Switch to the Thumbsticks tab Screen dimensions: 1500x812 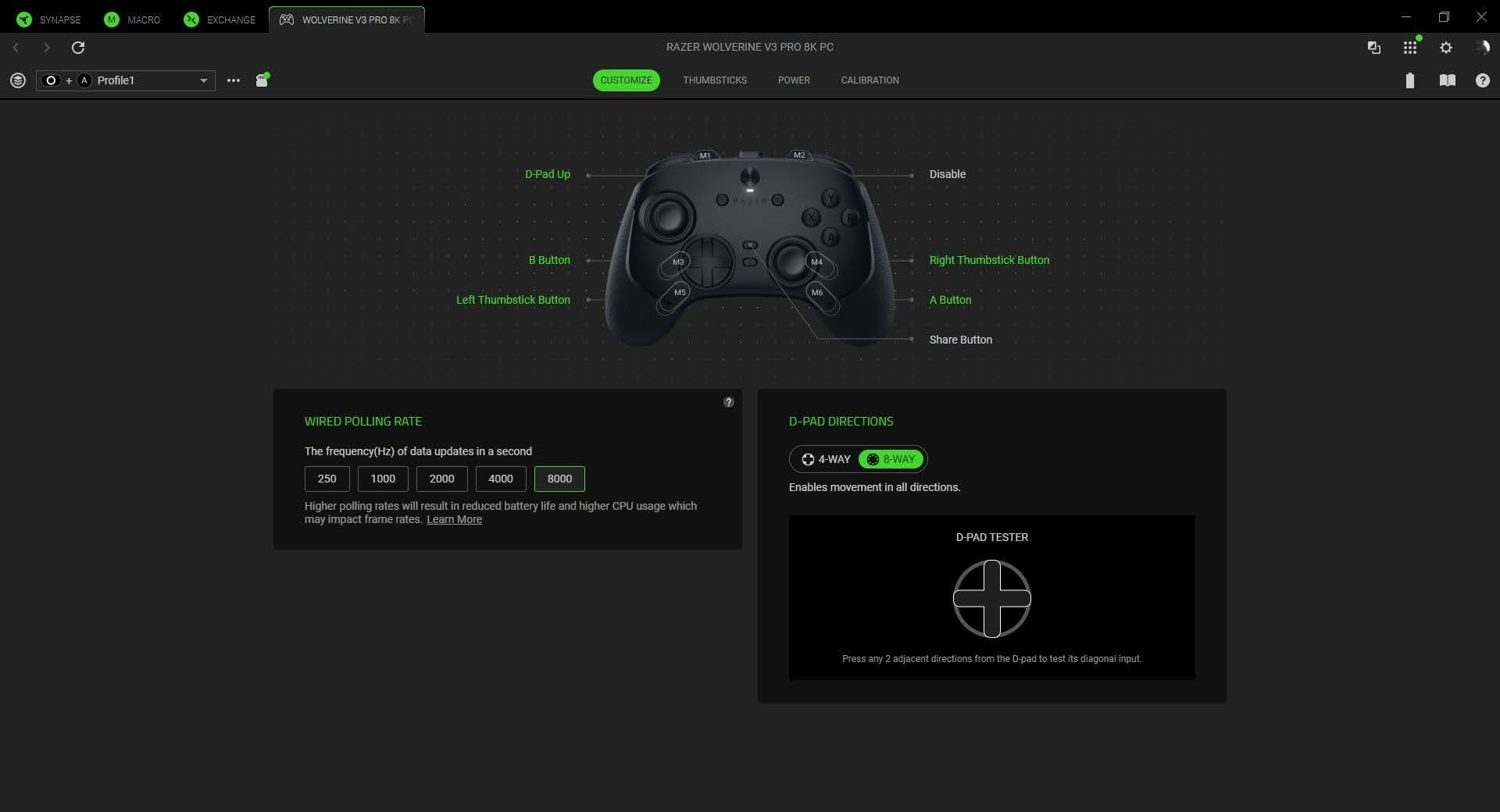pyautogui.click(x=715, y=80)
